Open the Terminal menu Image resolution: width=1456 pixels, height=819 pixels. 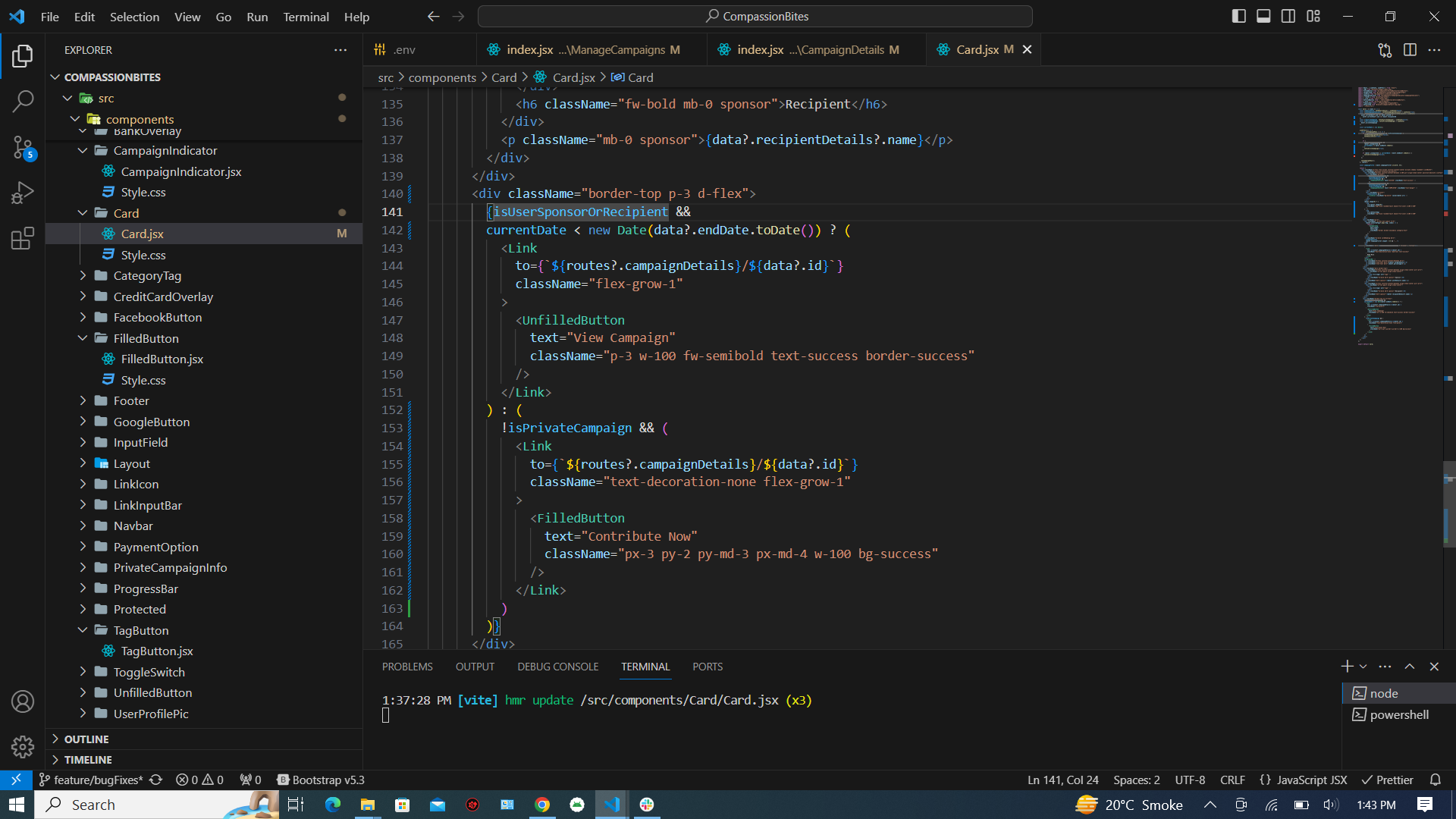click(x=306, y=16)
